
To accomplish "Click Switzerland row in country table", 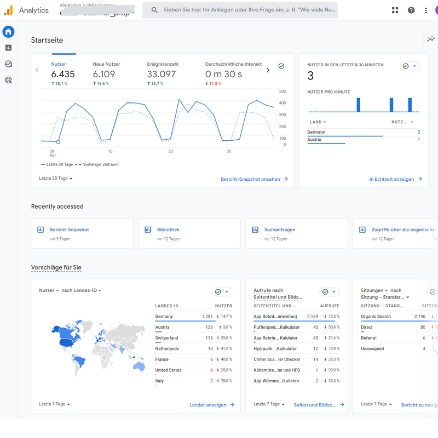I will tap(193, 338).
